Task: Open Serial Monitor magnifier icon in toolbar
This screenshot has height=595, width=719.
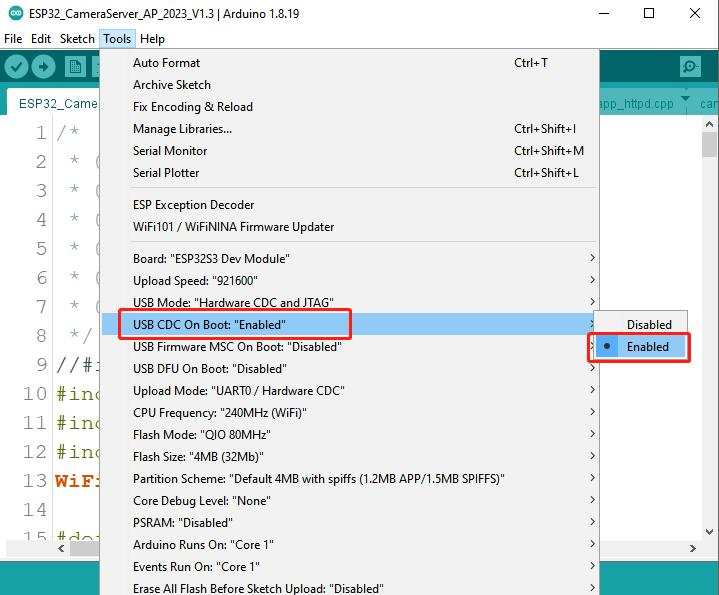Action: (x=690, y=67)
